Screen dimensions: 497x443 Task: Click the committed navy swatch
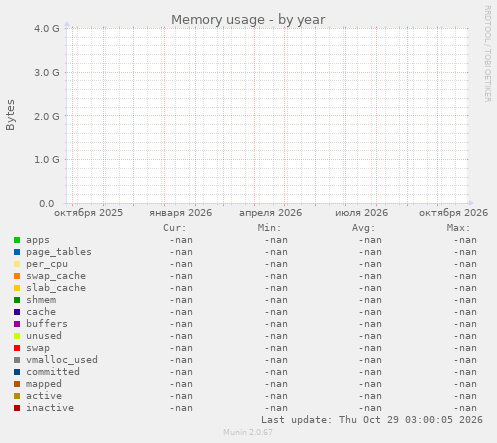coord(17,372)
